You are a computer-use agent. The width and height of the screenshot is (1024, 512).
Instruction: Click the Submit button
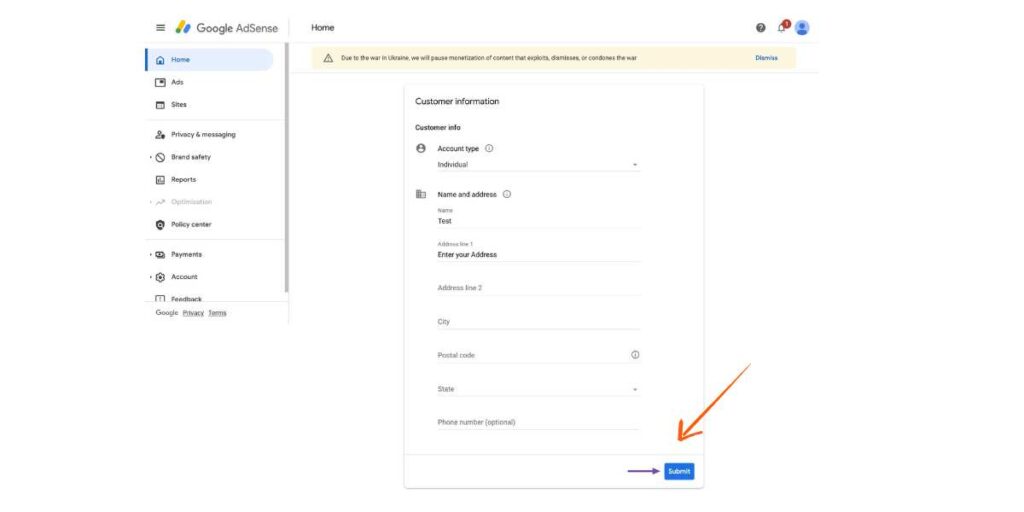tap(679, 472)
